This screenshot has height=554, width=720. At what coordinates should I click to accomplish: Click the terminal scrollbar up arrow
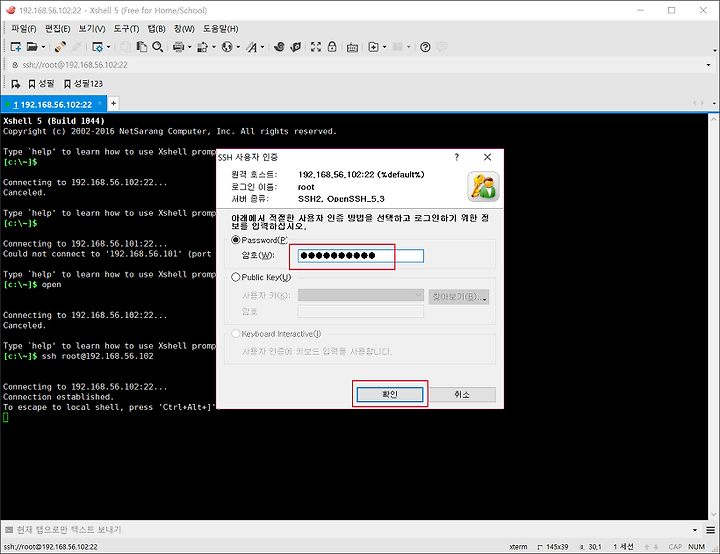pyautogui.click(x=714, y=118)
